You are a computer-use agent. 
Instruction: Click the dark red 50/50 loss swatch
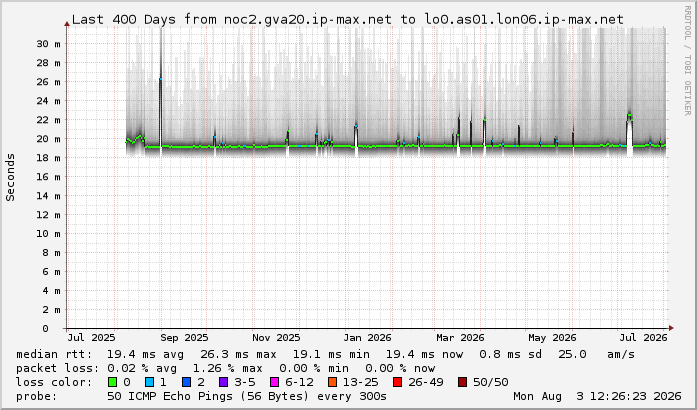(462, 382)
